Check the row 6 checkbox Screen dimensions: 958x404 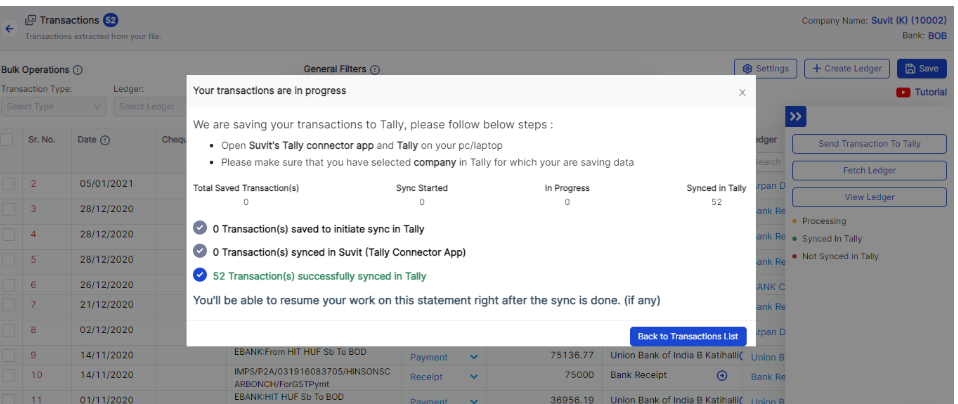(x=8, y=285)
